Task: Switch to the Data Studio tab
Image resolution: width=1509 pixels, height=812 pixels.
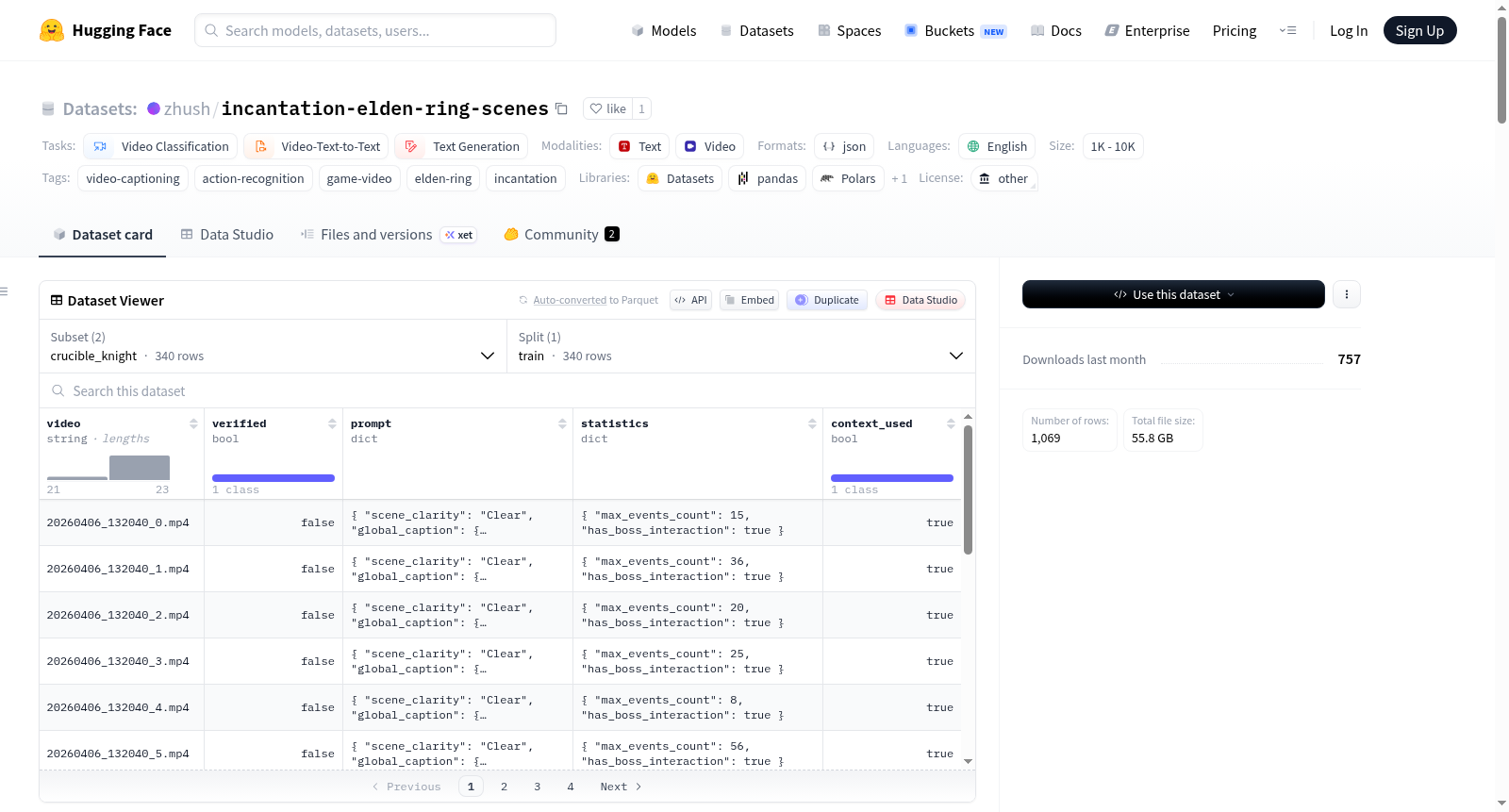Action: pos(227,235)
